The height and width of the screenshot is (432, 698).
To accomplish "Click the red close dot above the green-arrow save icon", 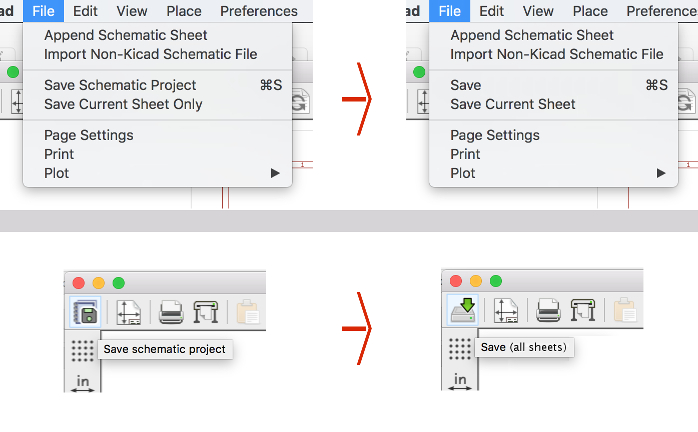I will coord(456,282).
